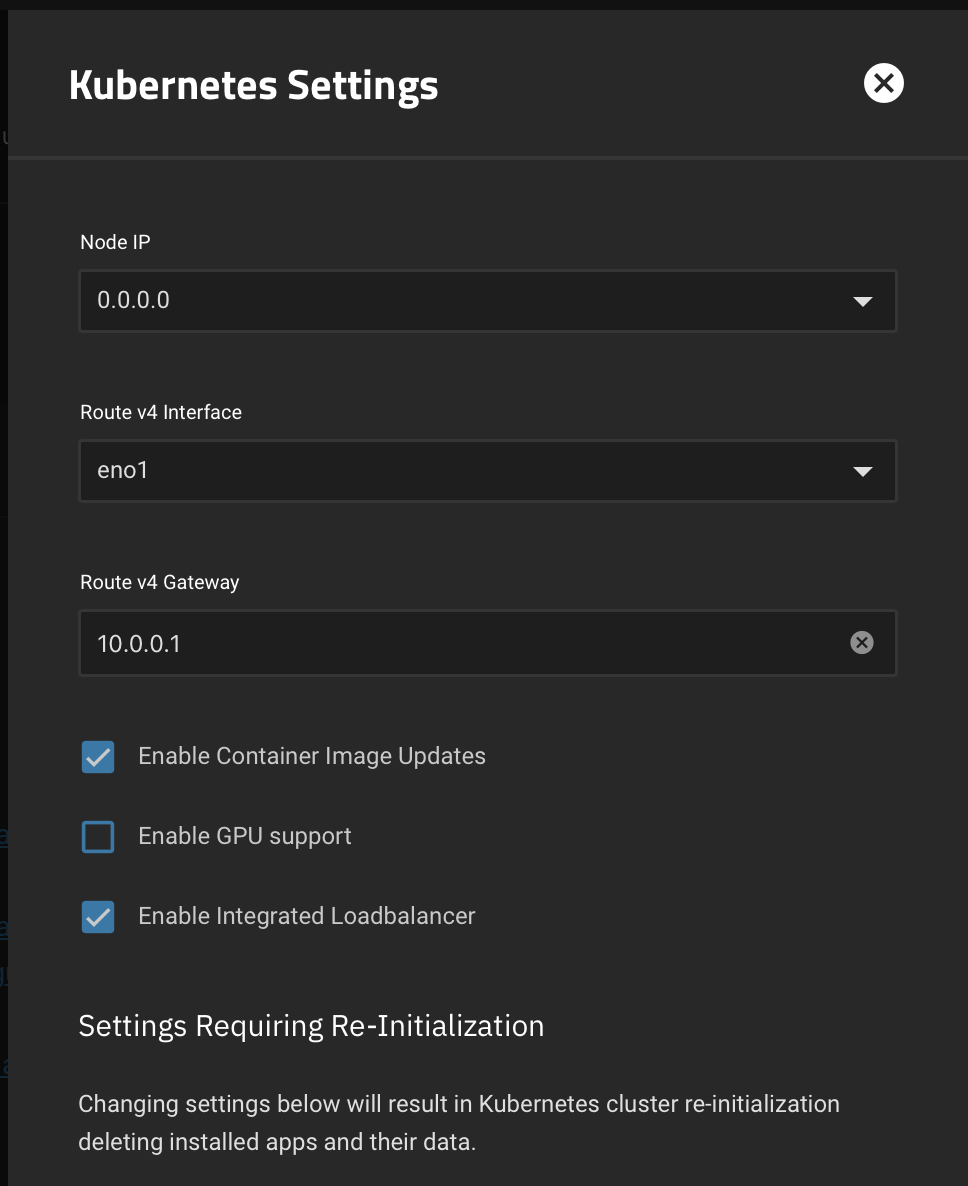
Task: Disable the Integrated Loadbalancer checkbox
Action: pyautogui.click(x=98, y=917)
